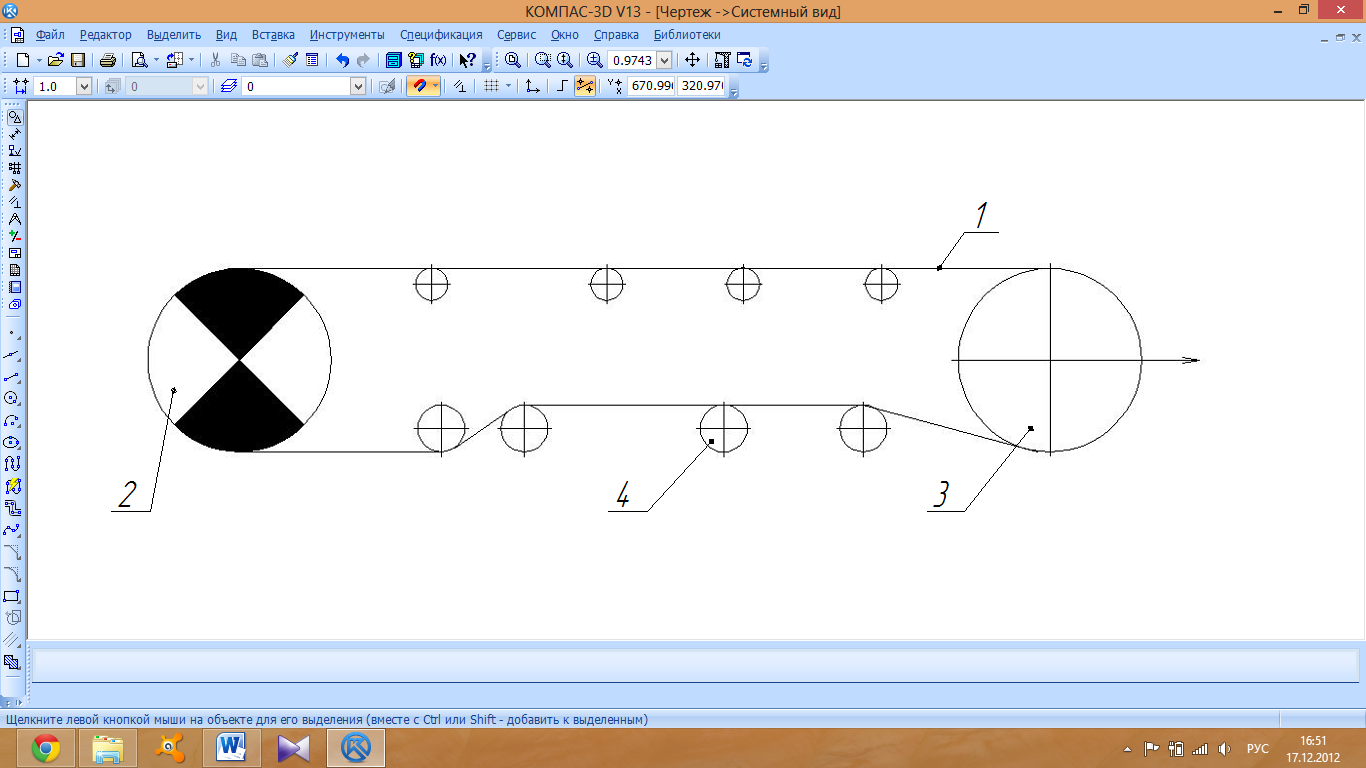Expand the zoom scale 0.9743 dropdown
This screenshot has width=1366, height=768.
coord(664,60)
